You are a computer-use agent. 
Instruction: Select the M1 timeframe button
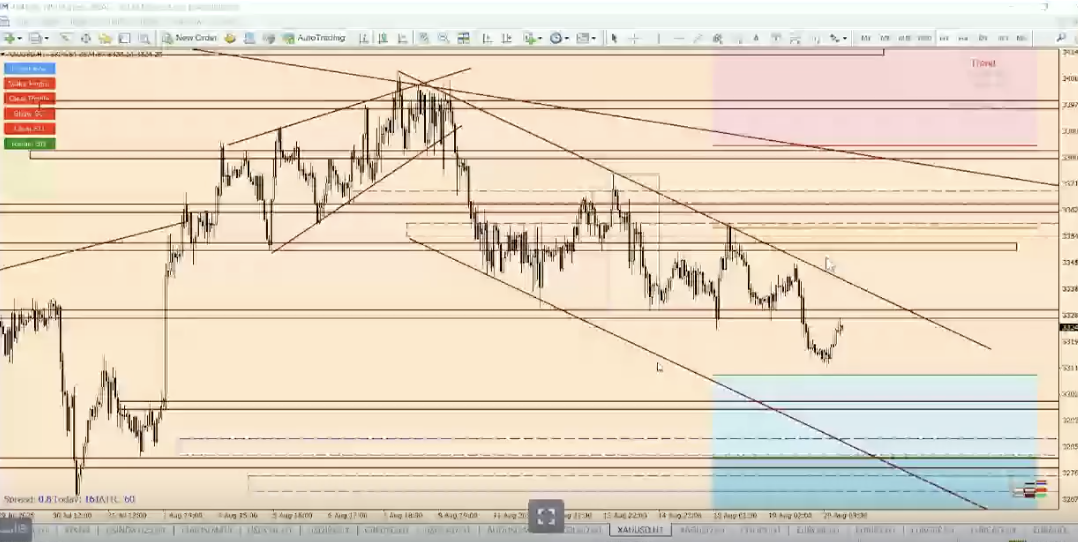(866, 38)
